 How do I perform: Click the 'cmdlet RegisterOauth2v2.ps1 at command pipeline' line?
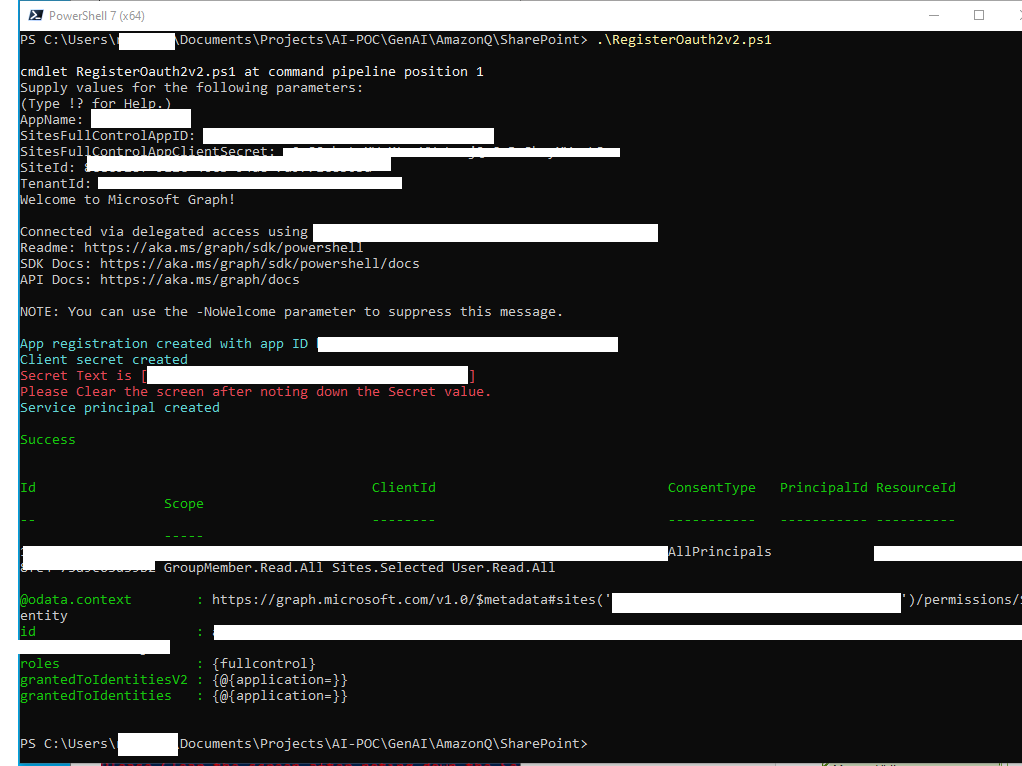(252, 72)
